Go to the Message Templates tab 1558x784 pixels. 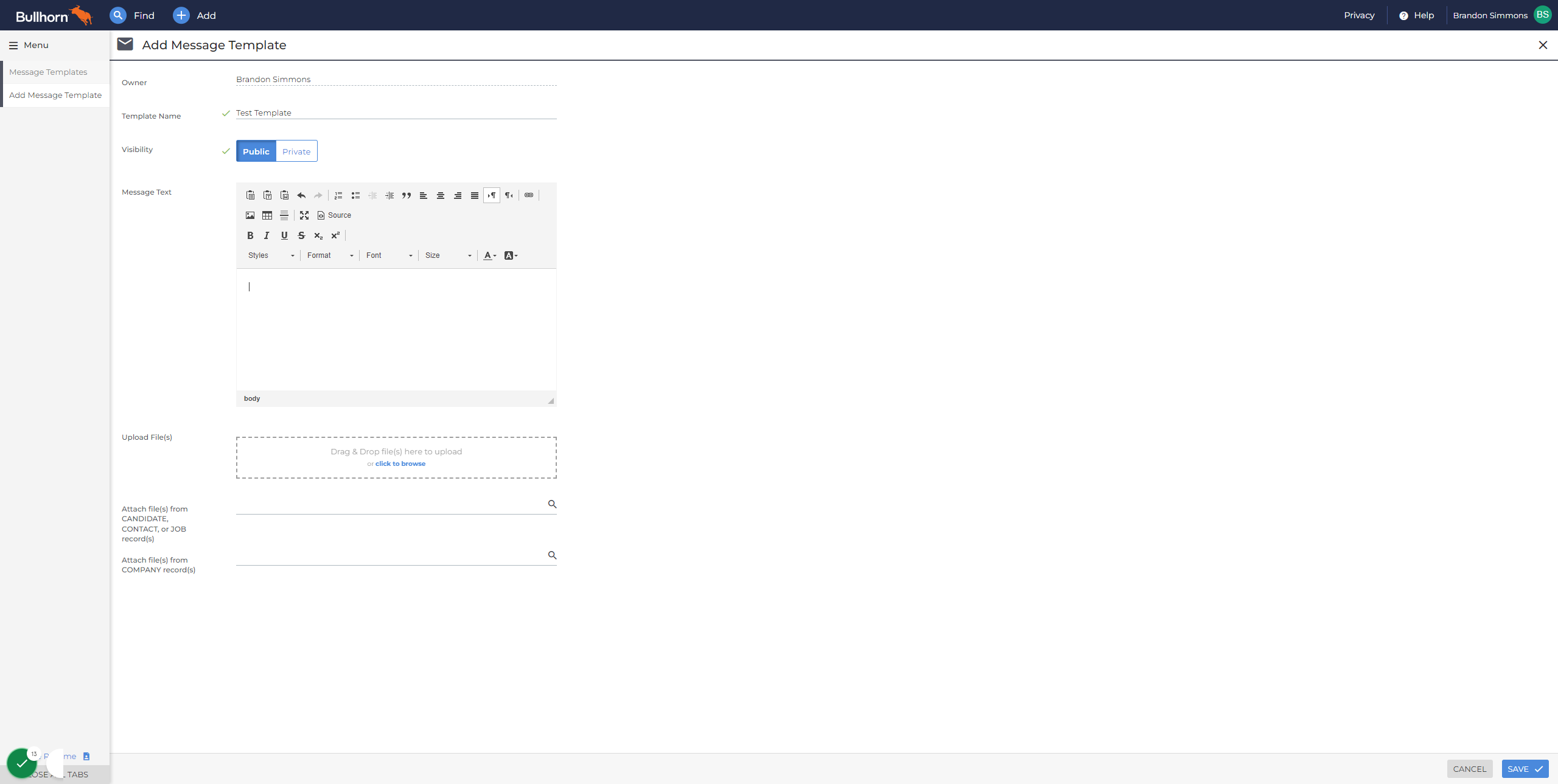pos(48,72)
